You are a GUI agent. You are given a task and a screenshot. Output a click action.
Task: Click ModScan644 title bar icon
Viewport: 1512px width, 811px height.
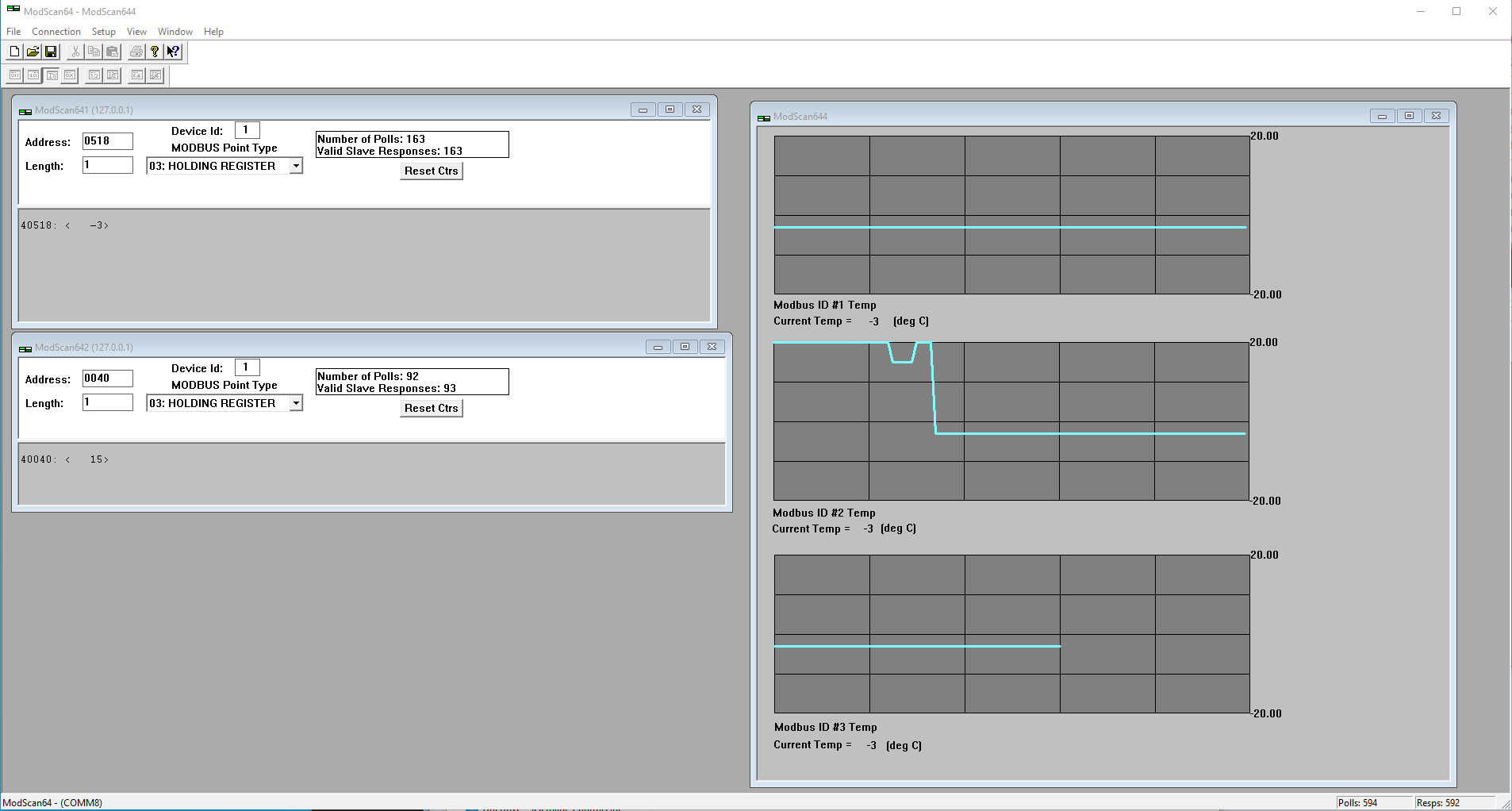pos(764,117)
